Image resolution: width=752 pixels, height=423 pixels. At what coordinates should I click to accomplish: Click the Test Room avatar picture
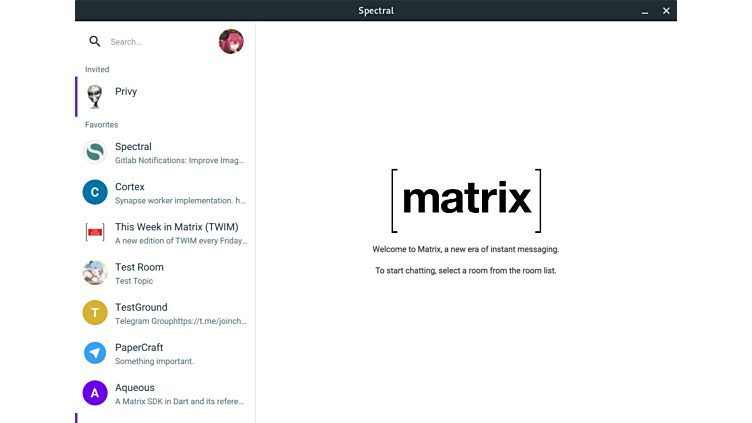(x=95, y=272)
